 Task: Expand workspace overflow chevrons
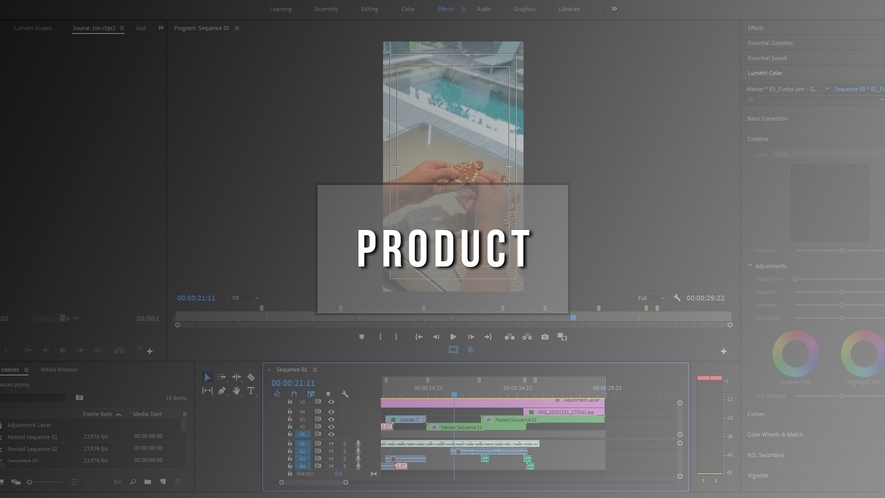coord(614,8)
